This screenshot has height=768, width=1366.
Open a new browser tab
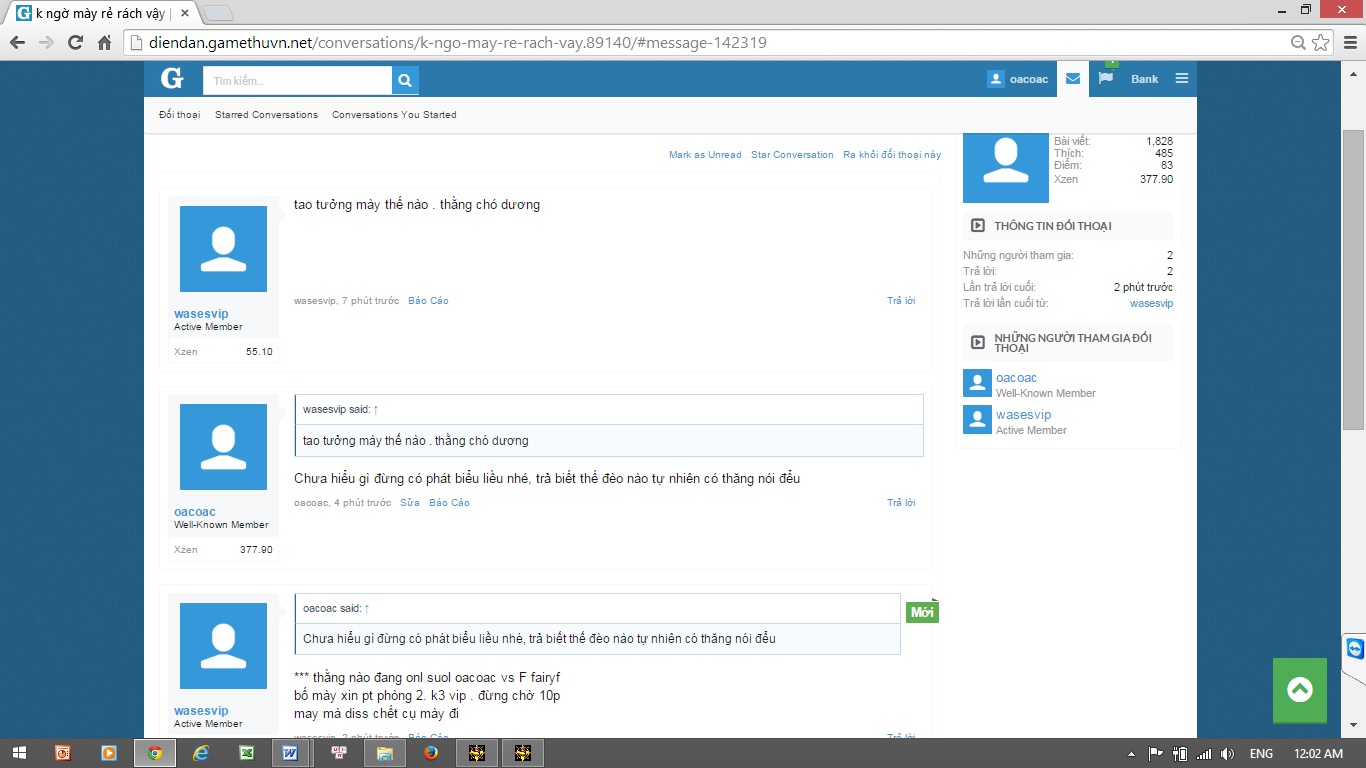[218, 14]
